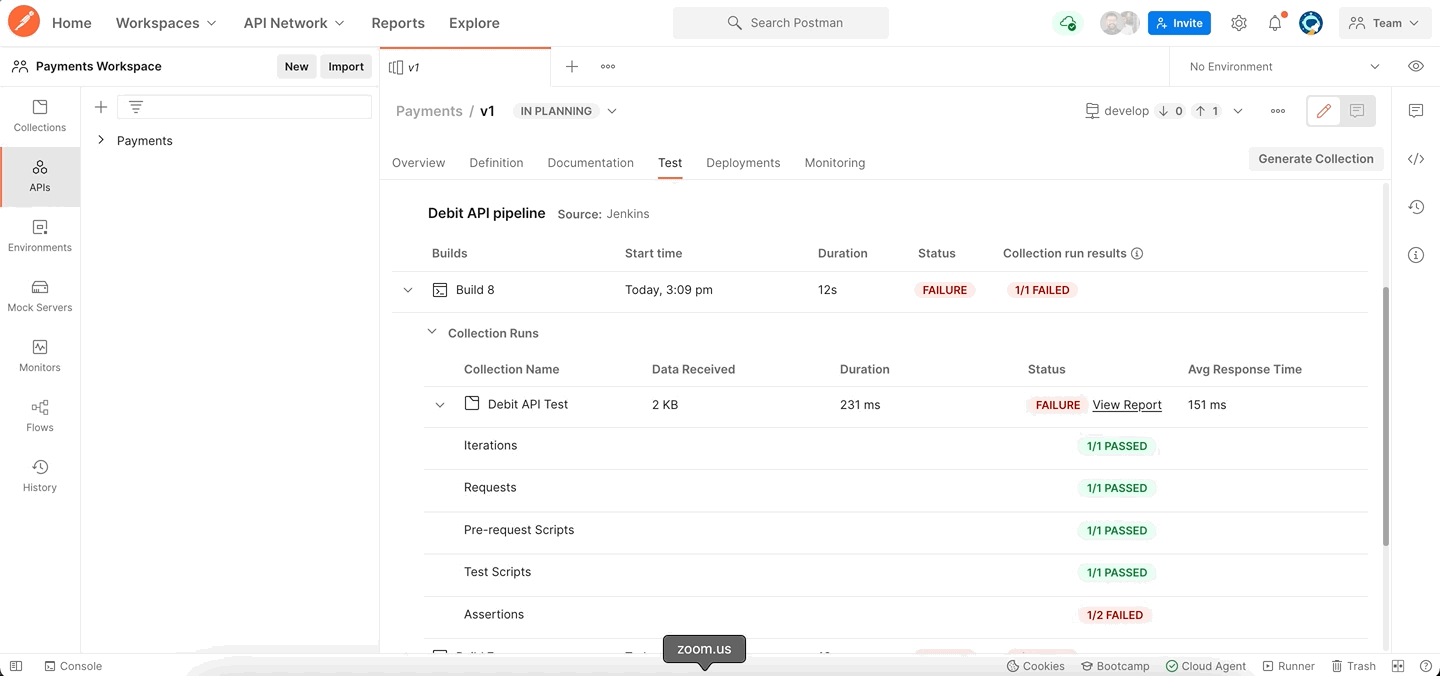Open the code snippet panel icon

1415,159
